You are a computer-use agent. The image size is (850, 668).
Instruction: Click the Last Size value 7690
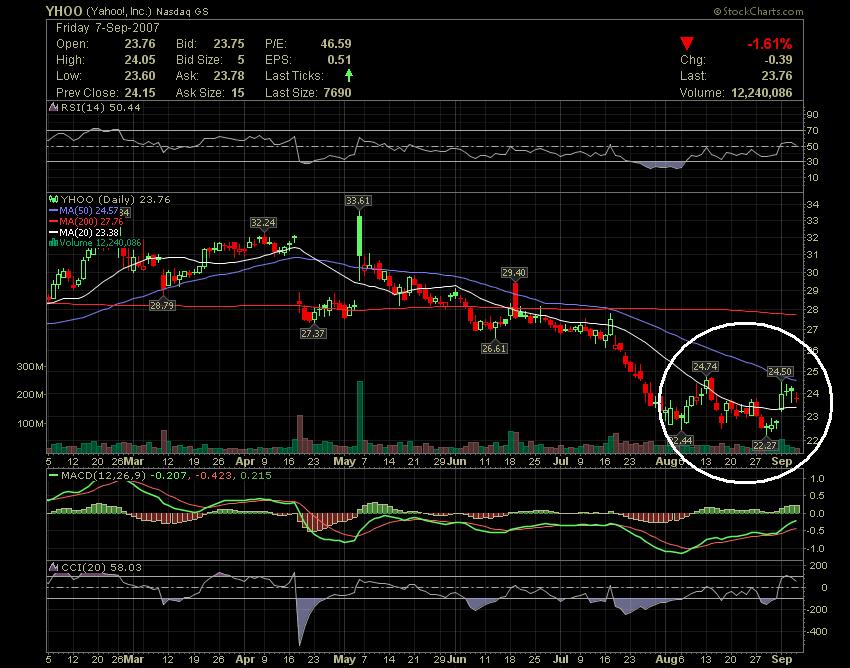(x=337, y=93)
